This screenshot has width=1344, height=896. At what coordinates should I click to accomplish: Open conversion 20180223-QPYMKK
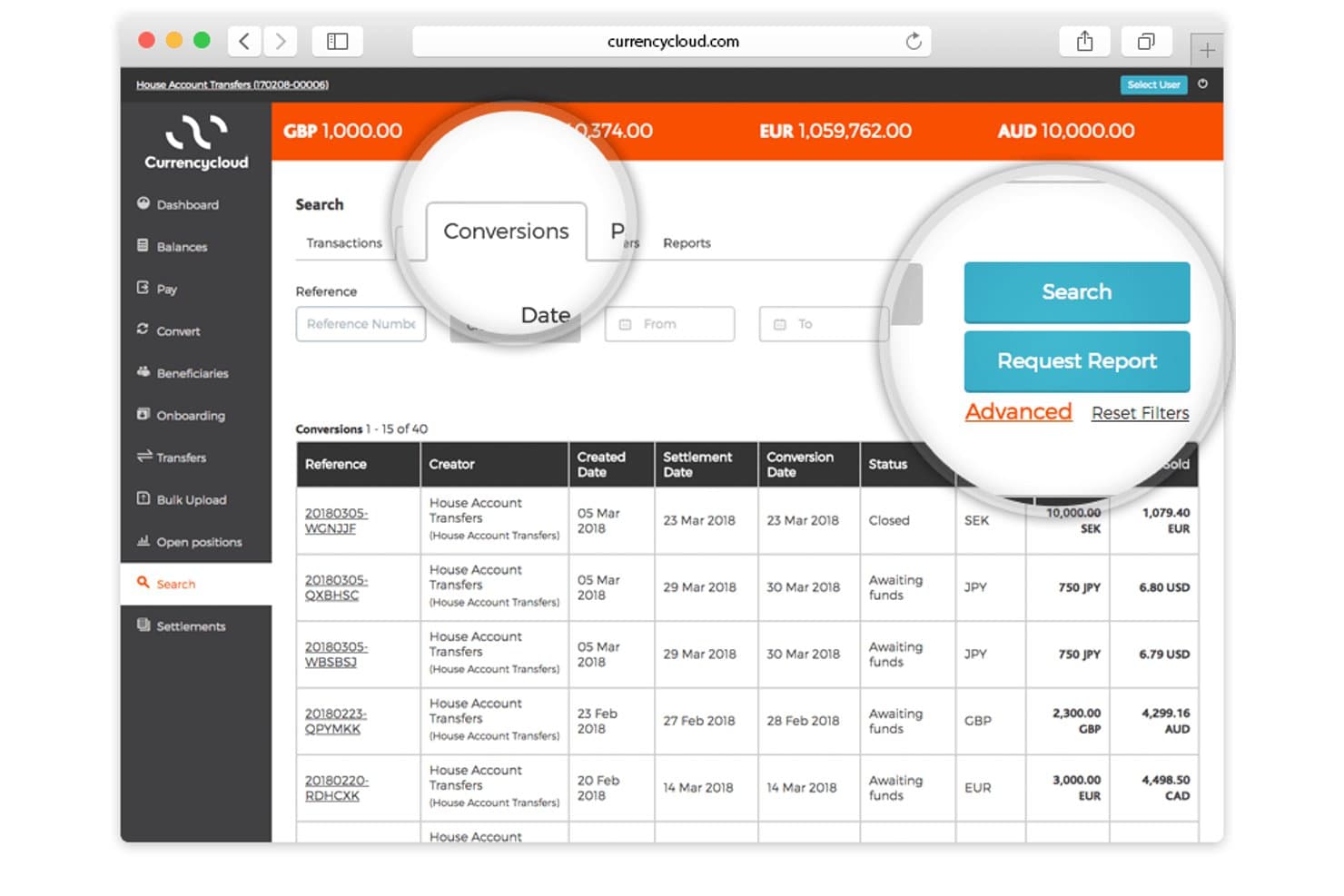pyautogui.click(x=336, y=721)
